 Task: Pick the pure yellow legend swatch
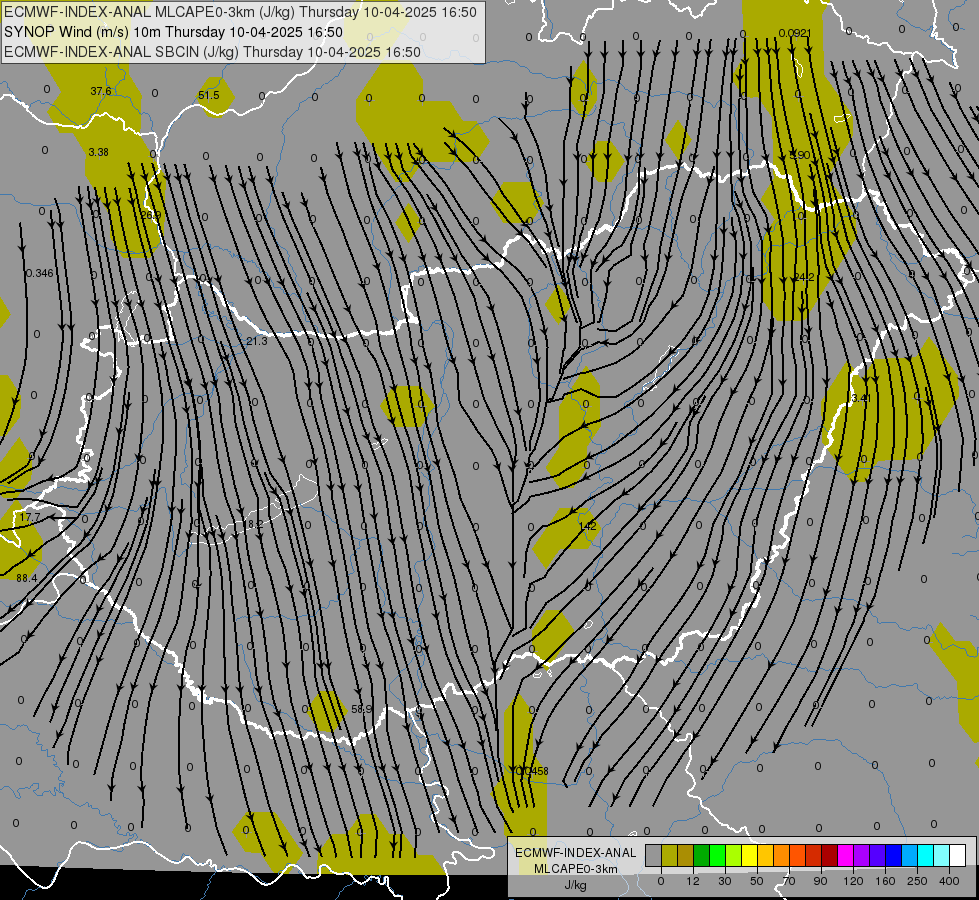point(750,856)
